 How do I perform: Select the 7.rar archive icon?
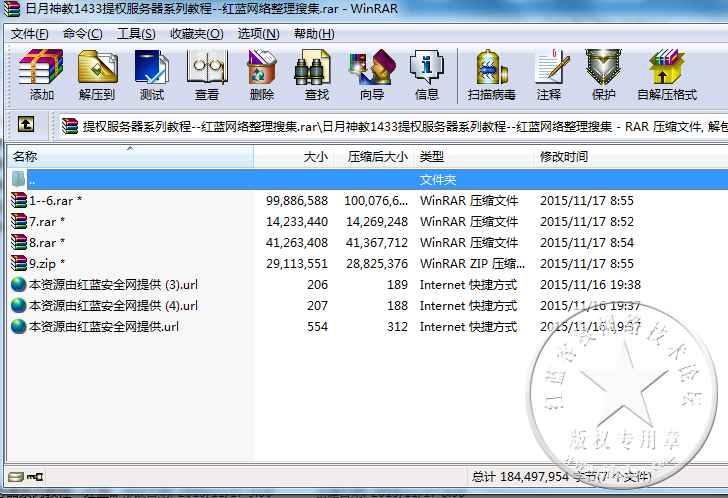pos(19,221)
